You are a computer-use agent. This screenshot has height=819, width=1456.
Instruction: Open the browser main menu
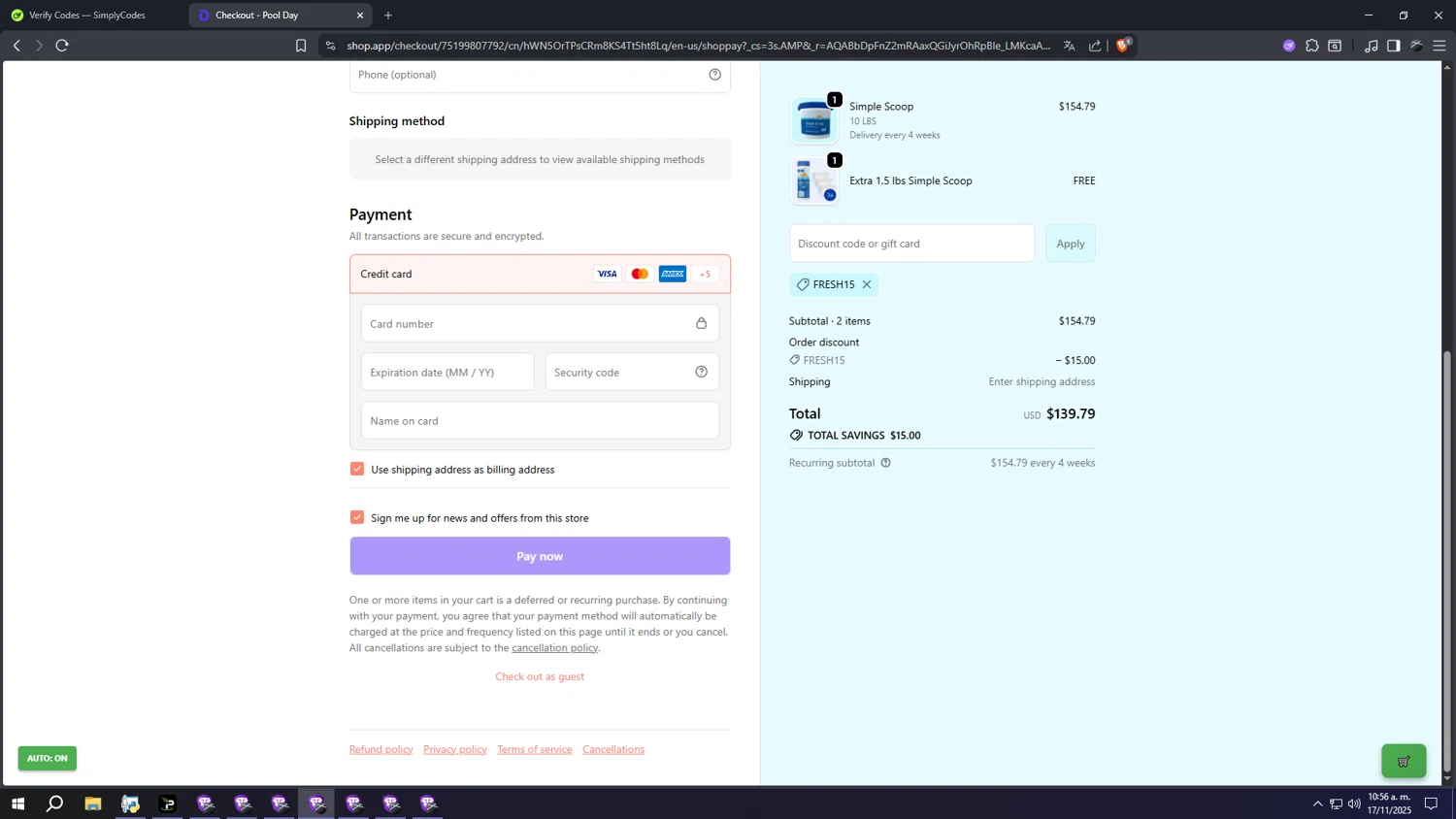point(1439,46)
